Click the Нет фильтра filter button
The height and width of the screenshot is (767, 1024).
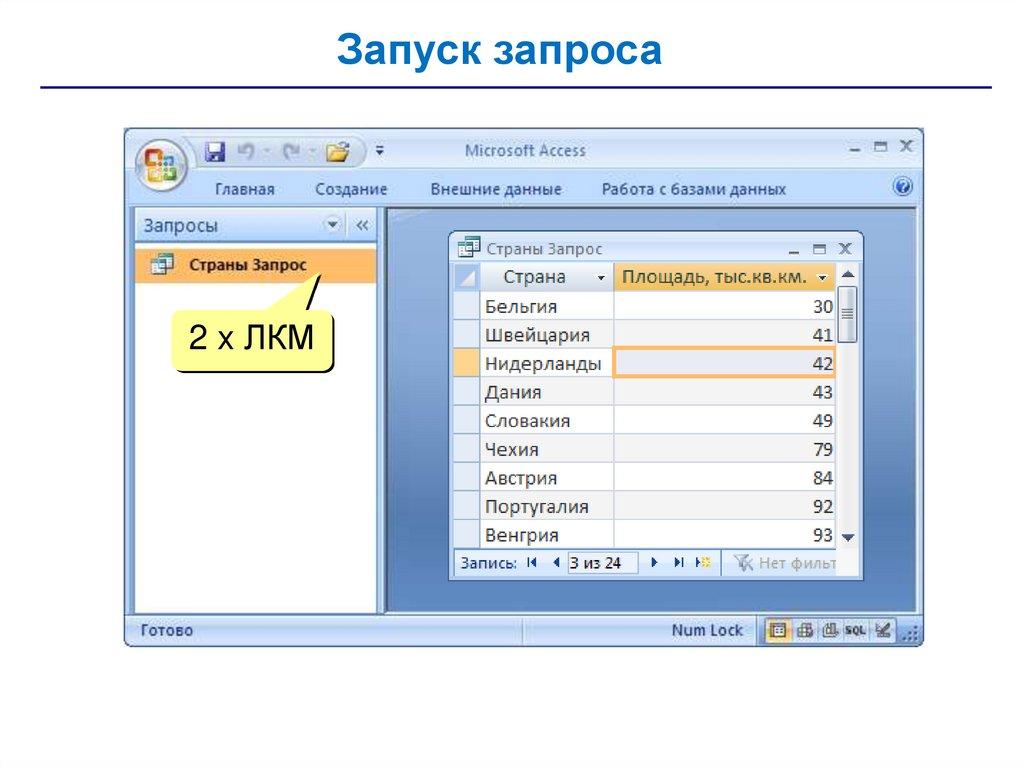pos(784,563)
